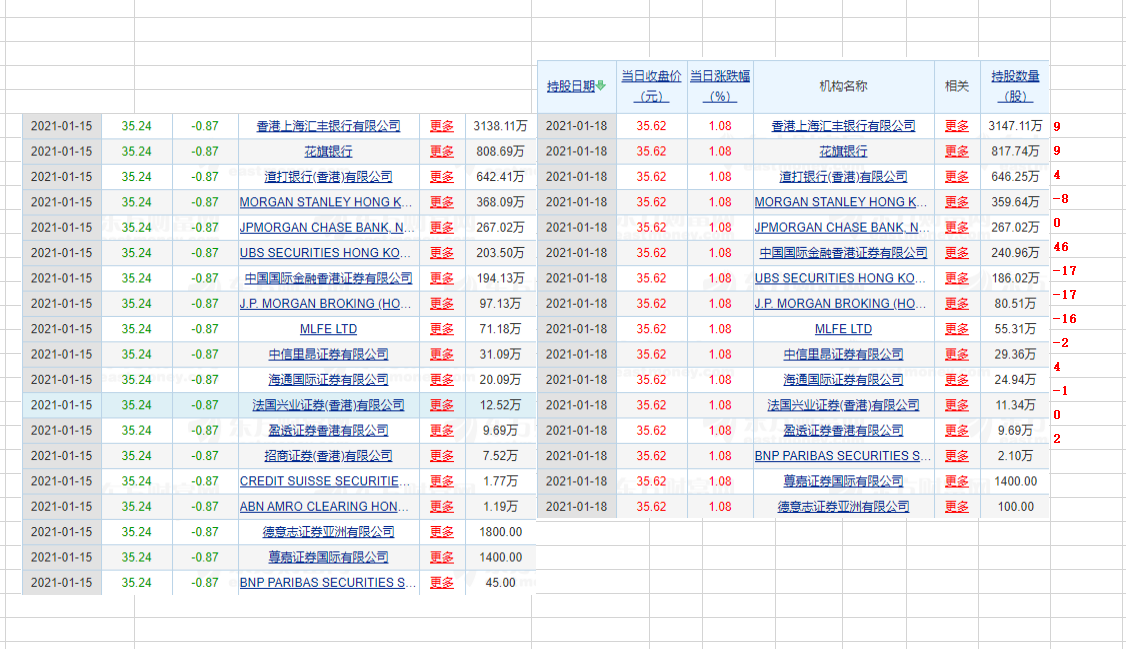Select the 12.52万 value in highlighted row
Viewport: 1126px width, 649px height.
(501, 405)
